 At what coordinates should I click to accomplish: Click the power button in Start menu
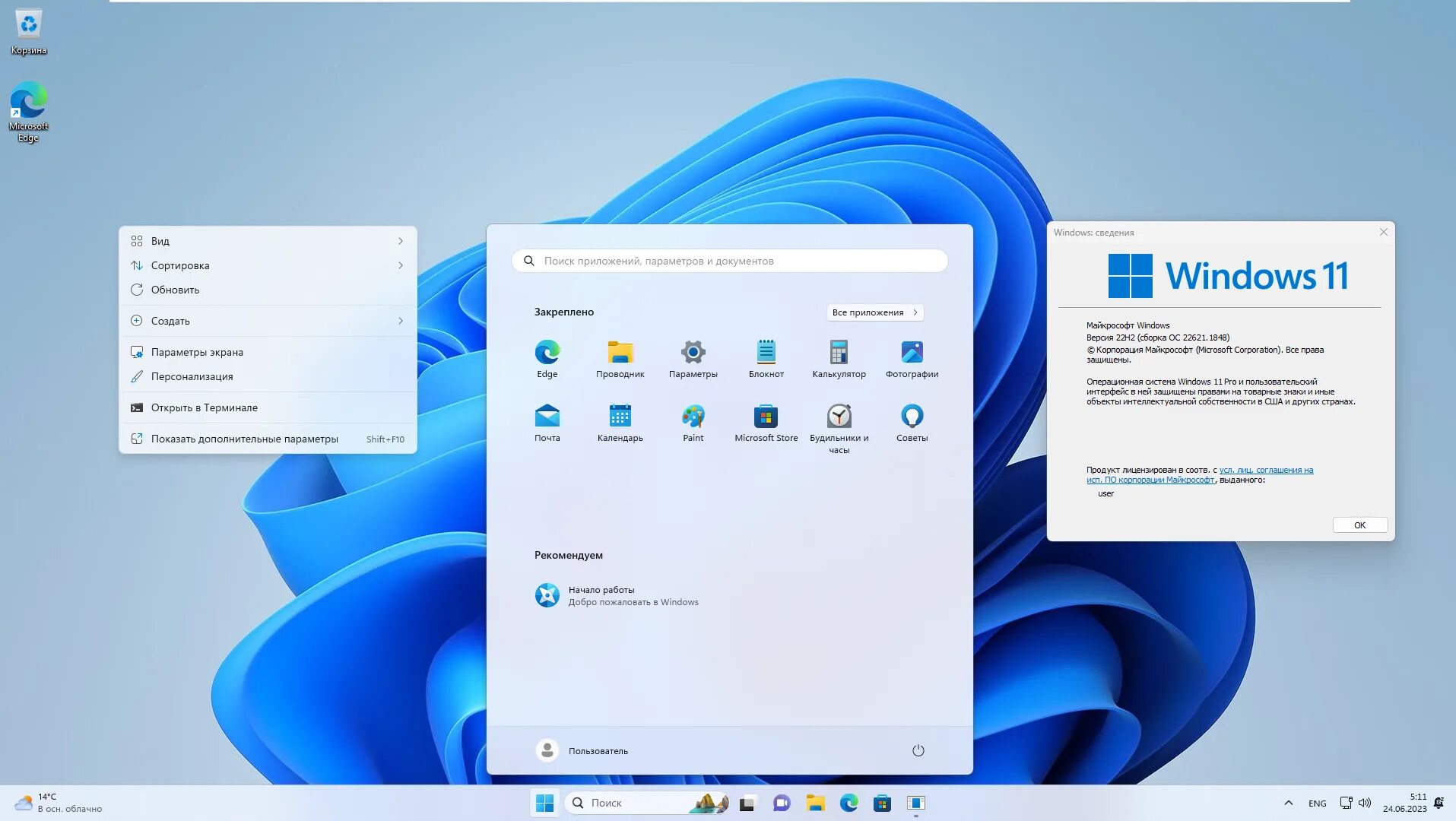918,750
